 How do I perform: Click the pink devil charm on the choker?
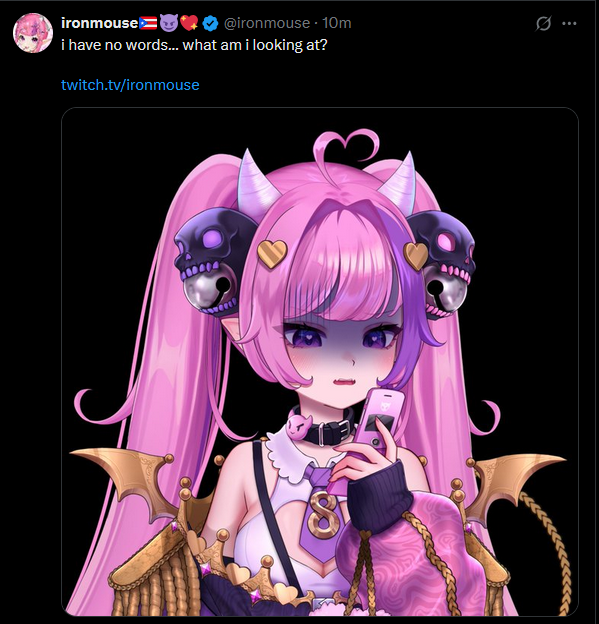click(299, 427)
